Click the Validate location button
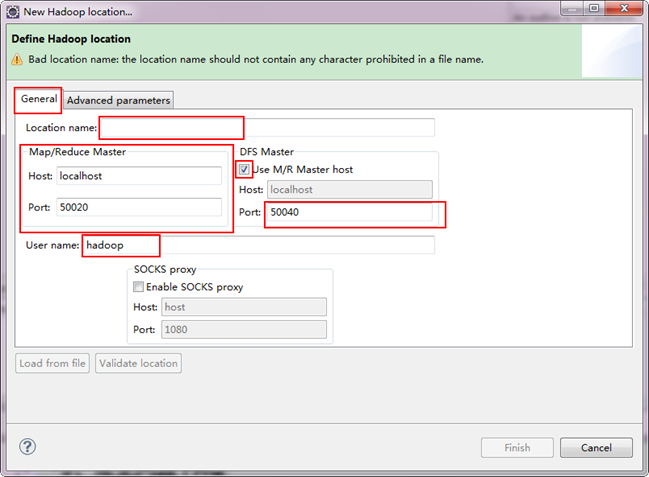Image resolution: width=649 pixels, height=477 pixels. coord(138,363)
